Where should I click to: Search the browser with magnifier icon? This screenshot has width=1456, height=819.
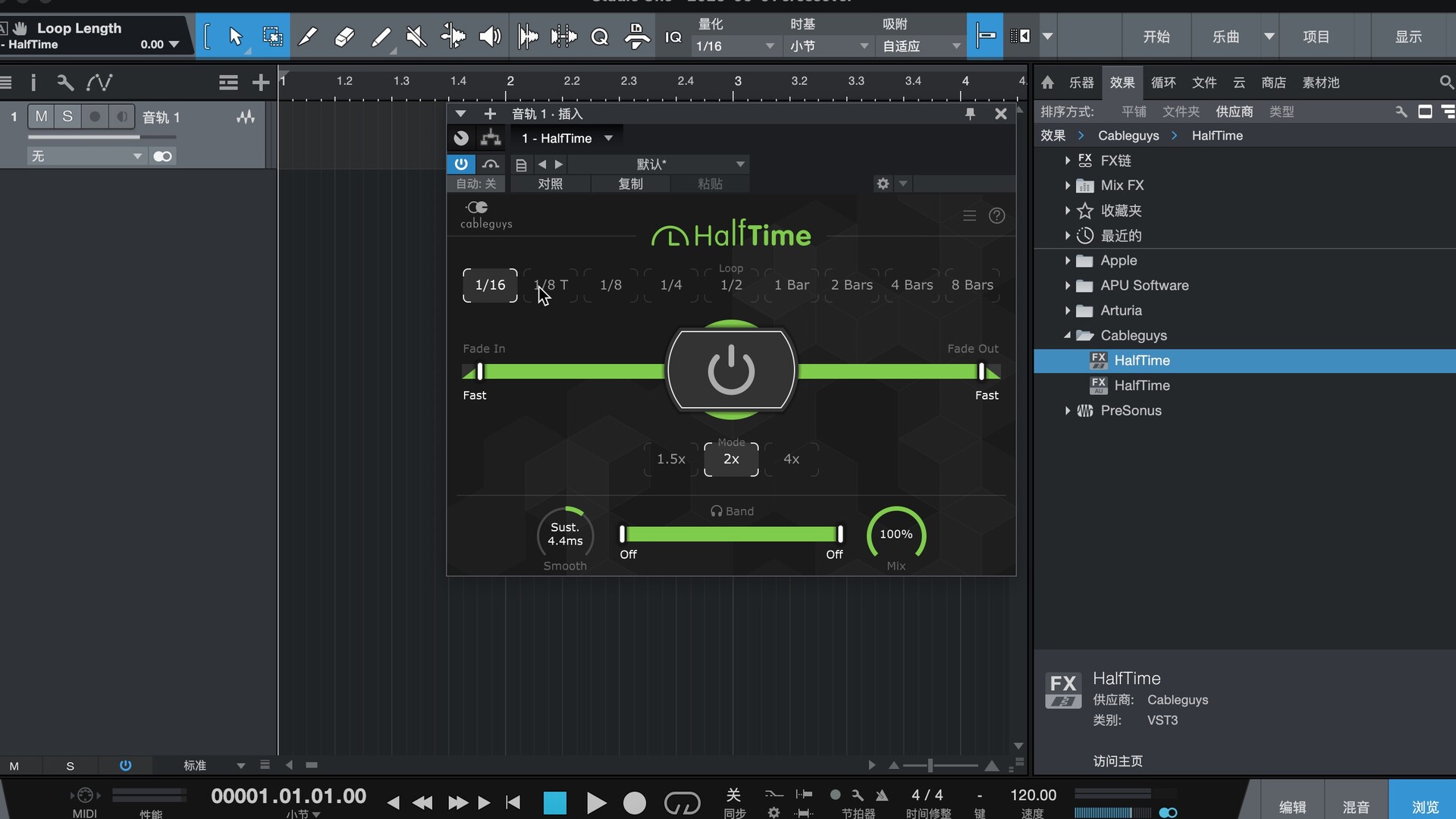pyautogui.click(x=1445, y=82)
